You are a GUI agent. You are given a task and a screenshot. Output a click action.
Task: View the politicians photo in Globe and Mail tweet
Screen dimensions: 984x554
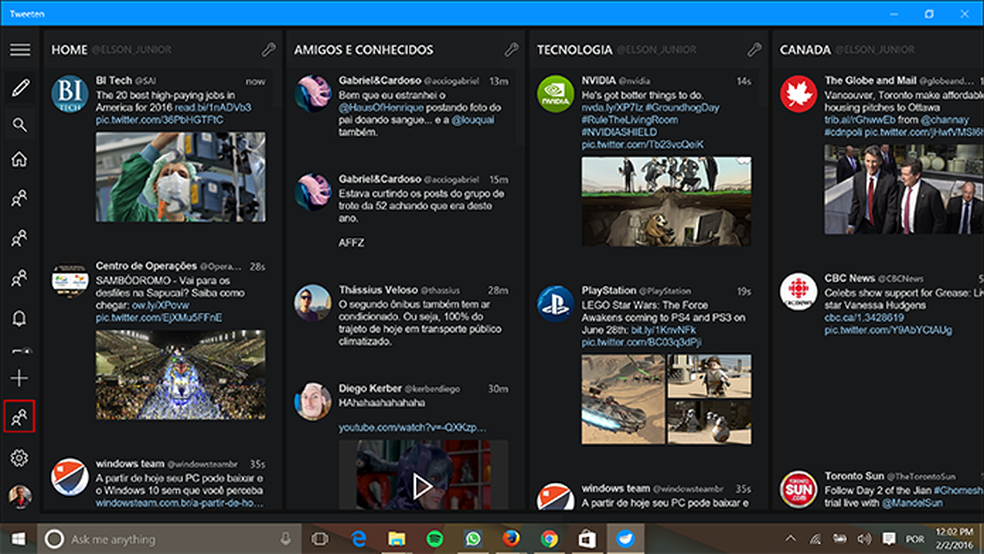click(x=904, y=189)
